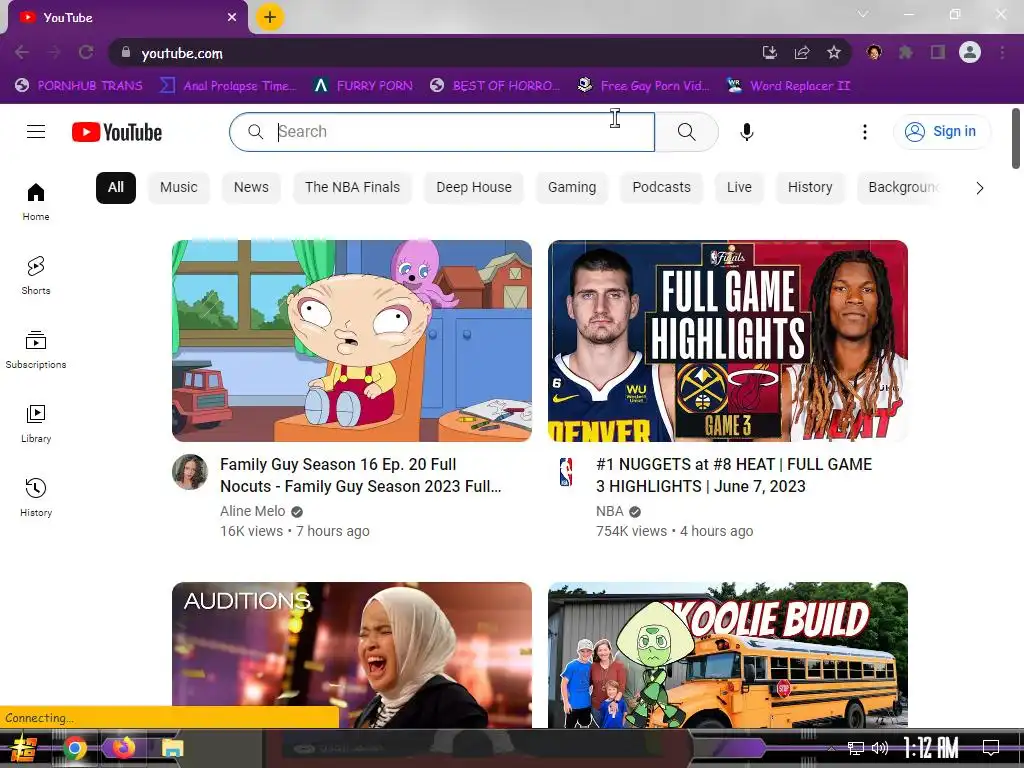Select the News category chip

coord(251,187)
